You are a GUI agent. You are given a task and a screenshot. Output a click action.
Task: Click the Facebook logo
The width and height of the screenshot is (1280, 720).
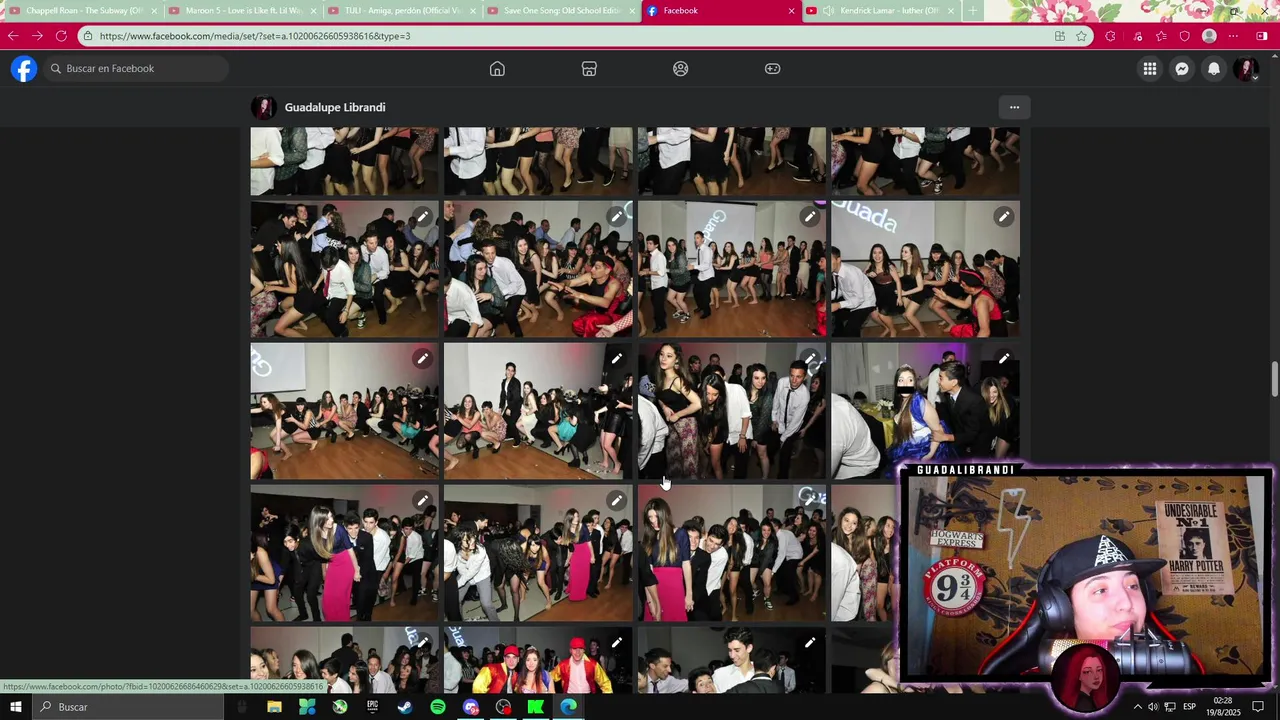(x=24, y=69)
